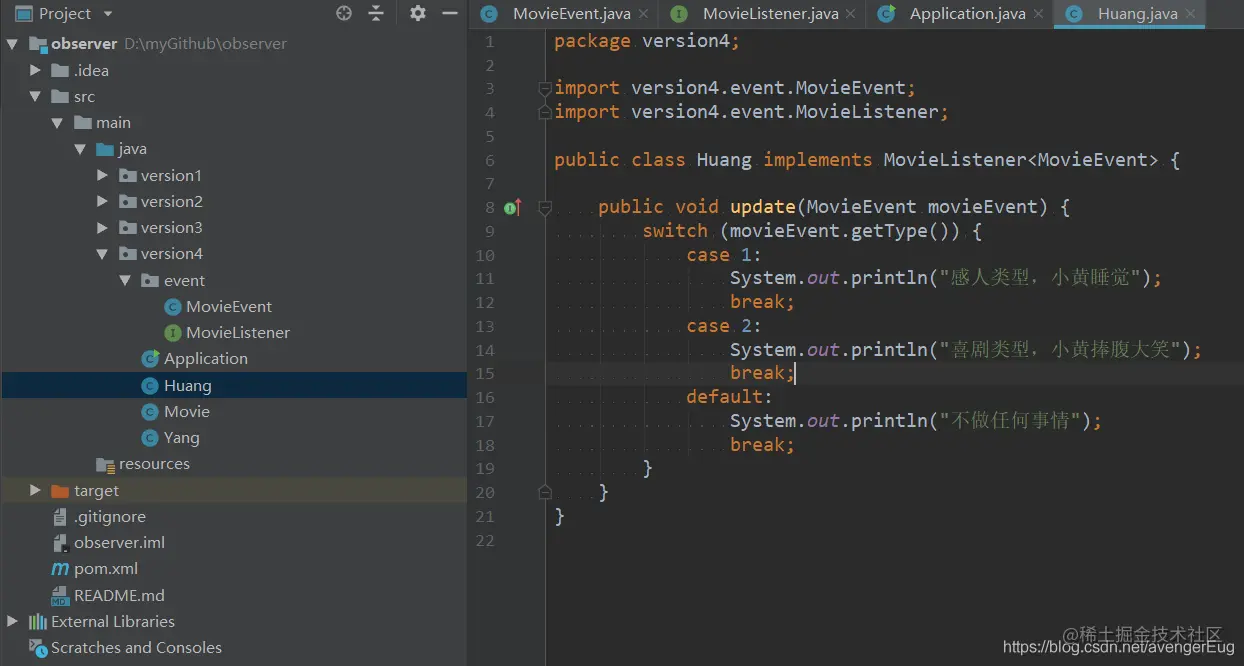Click the 'implements' keyword on line 6
The width and height of the screenshot is (1244, 666).
pyautogui.click(x=818, y=160)
